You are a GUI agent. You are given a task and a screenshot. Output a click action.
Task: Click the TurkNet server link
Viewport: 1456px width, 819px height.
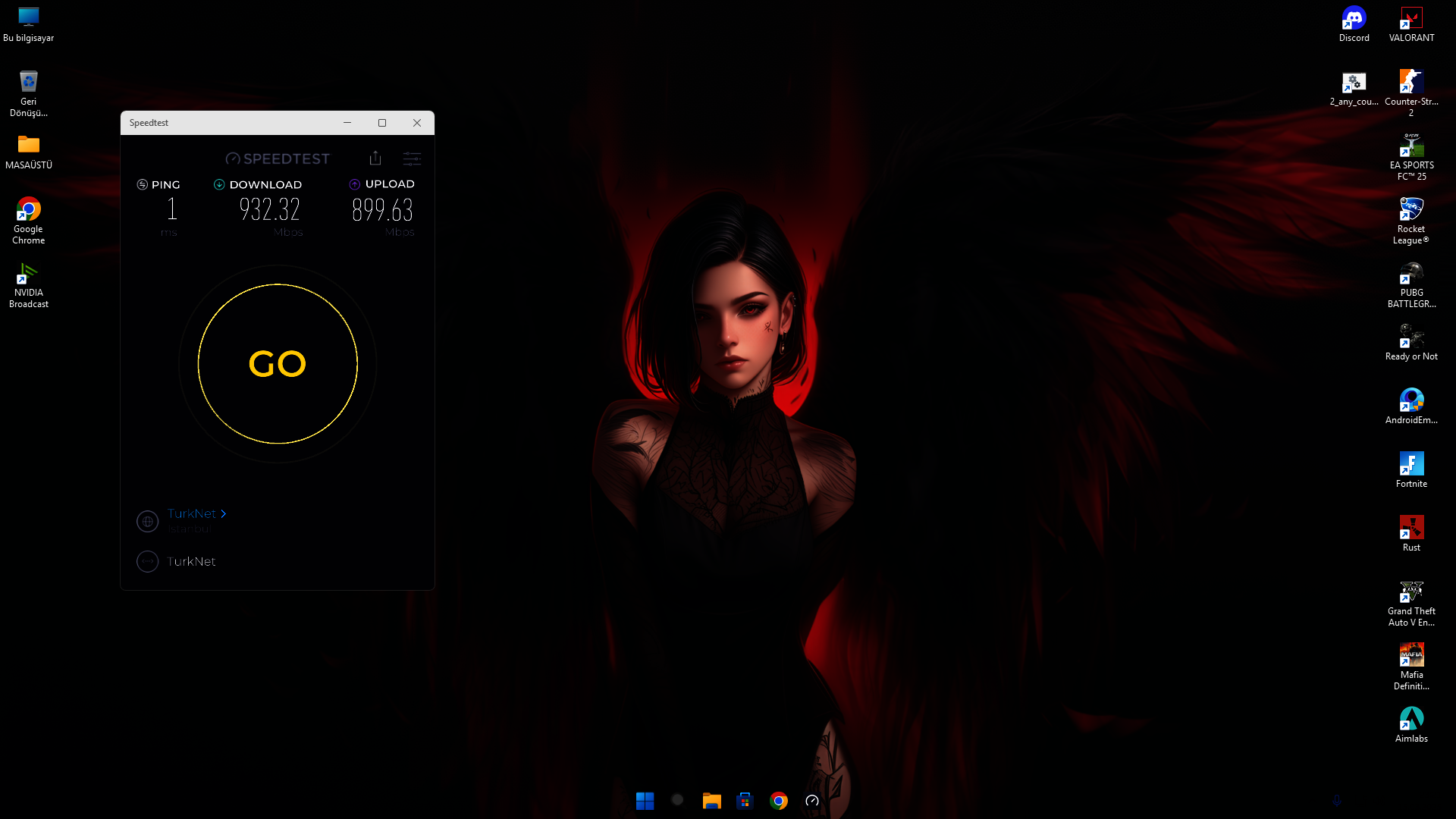point(191,513)
